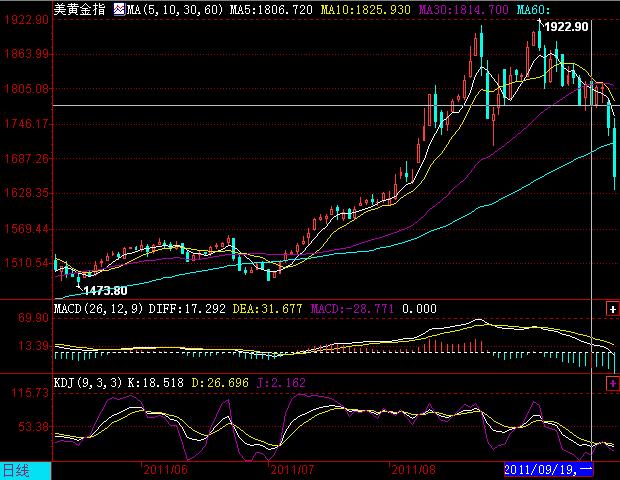Click the 1805.08 price axis label
The width and height of the screenshot is (620, 480).
click(26, 89)
